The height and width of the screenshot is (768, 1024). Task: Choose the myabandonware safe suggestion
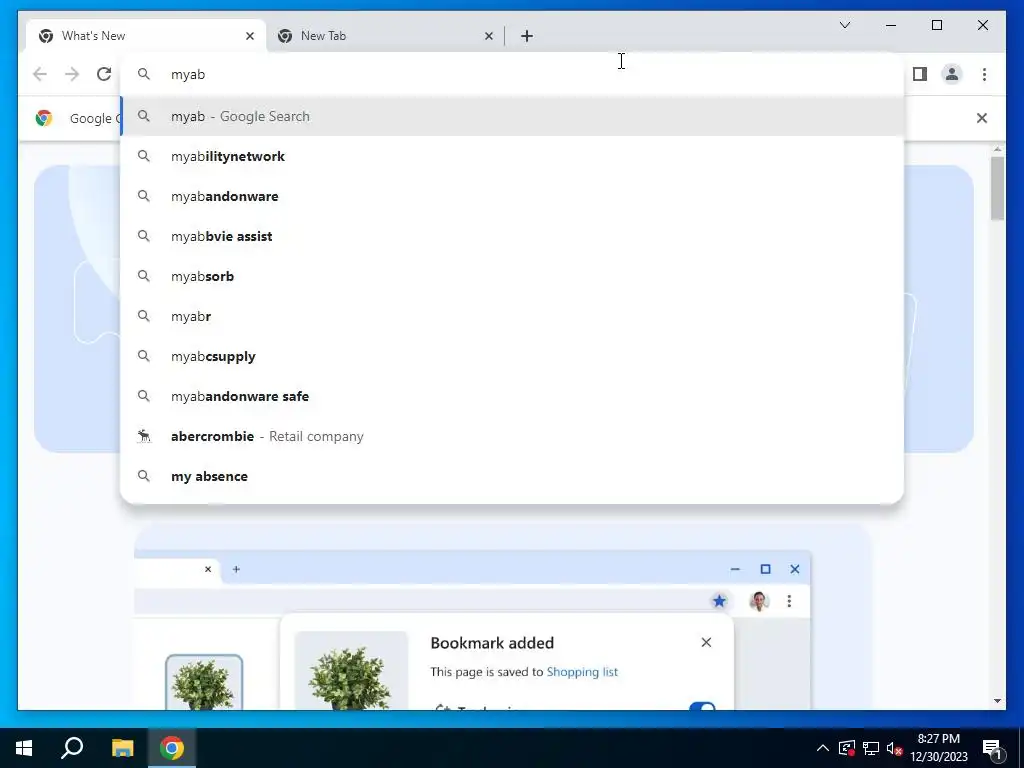pos(513,396)
